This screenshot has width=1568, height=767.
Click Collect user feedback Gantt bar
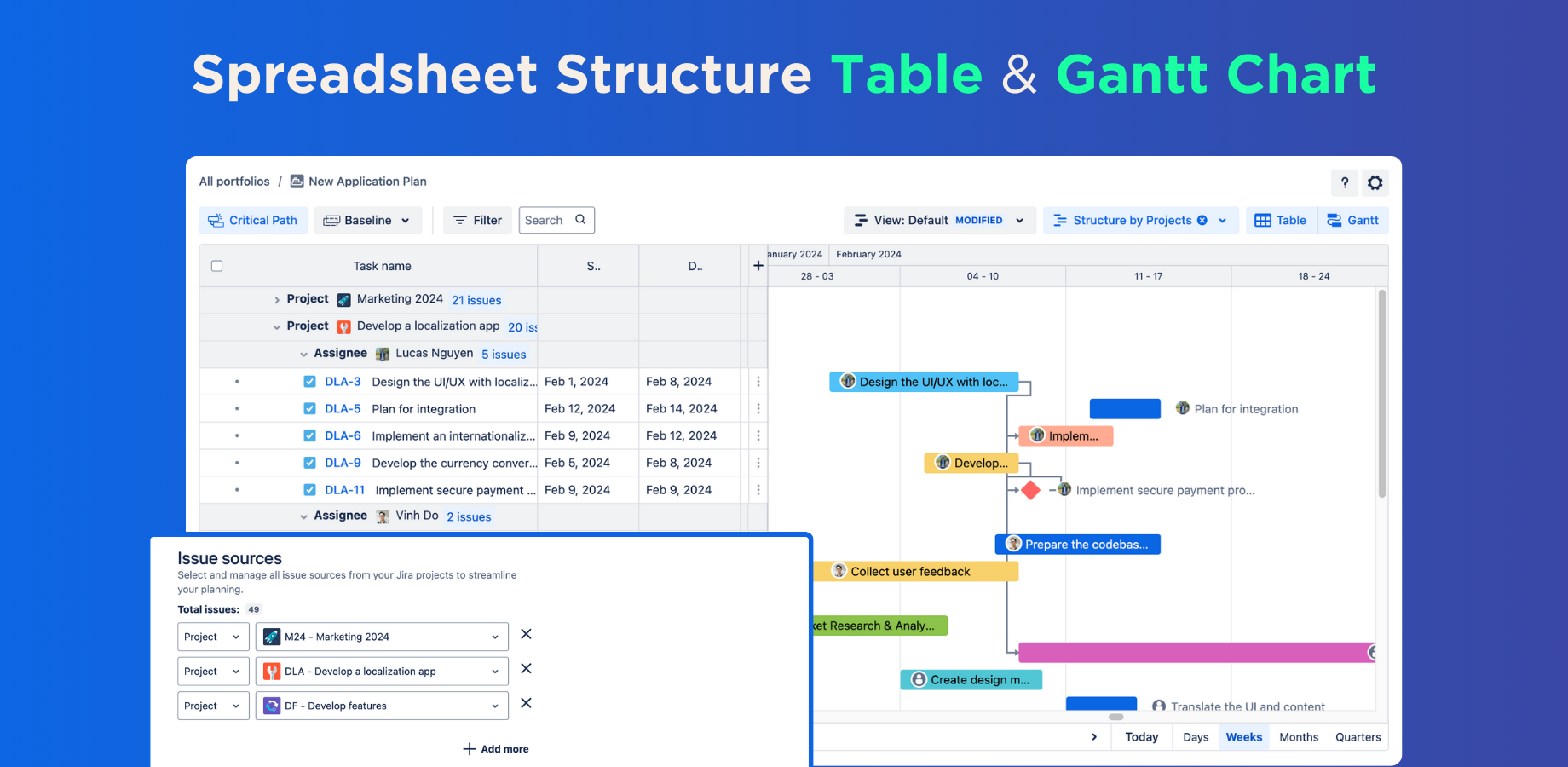pyautogui.click(x=916, y=572)
